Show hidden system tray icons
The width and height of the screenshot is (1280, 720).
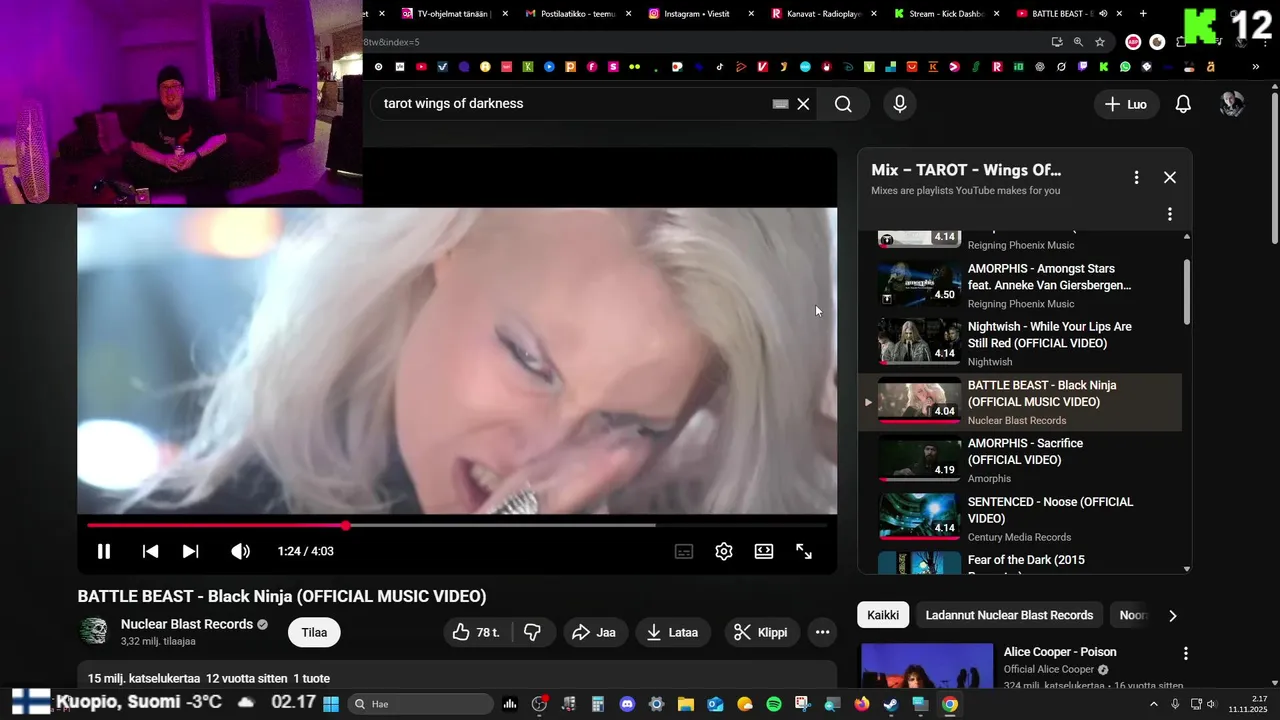[1154, 704]
